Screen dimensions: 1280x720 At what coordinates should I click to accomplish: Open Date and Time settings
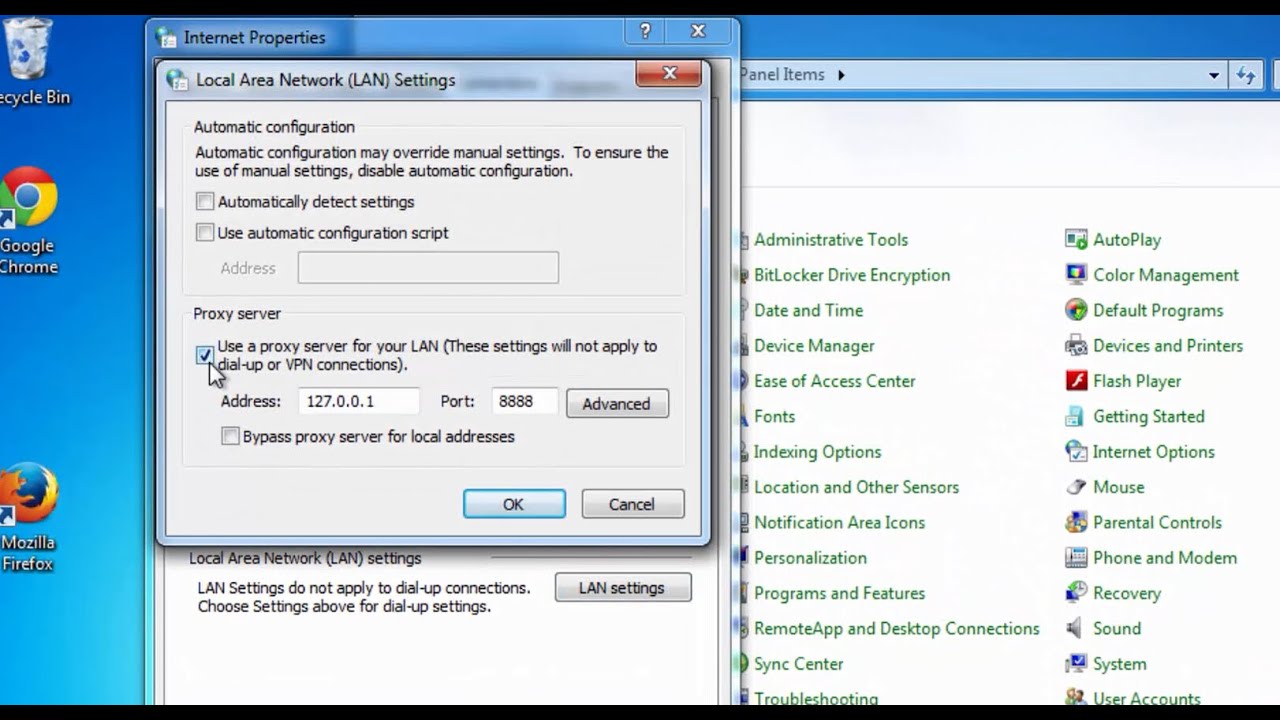coord(808,310)
